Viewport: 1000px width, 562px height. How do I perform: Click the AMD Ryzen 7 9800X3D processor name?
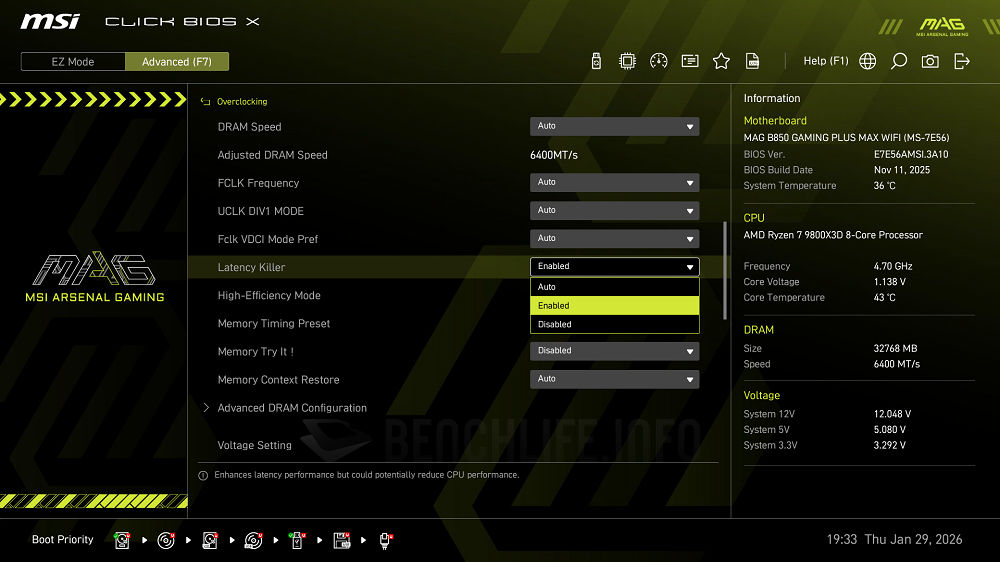pos(833,235)
